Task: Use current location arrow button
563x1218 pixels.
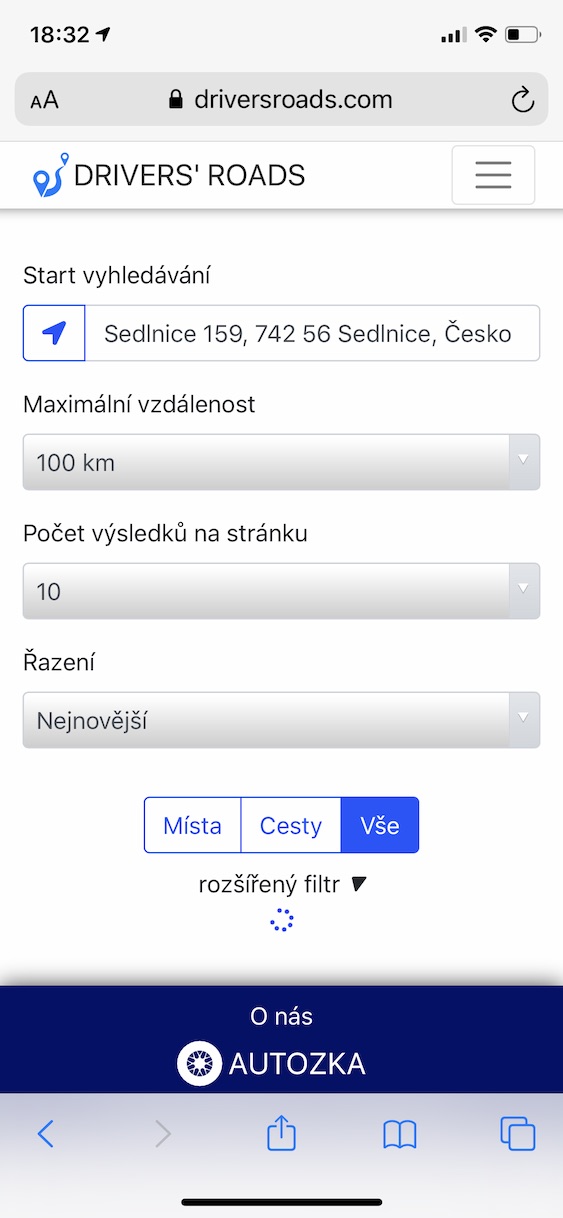Action: click(x=55, y=333)
